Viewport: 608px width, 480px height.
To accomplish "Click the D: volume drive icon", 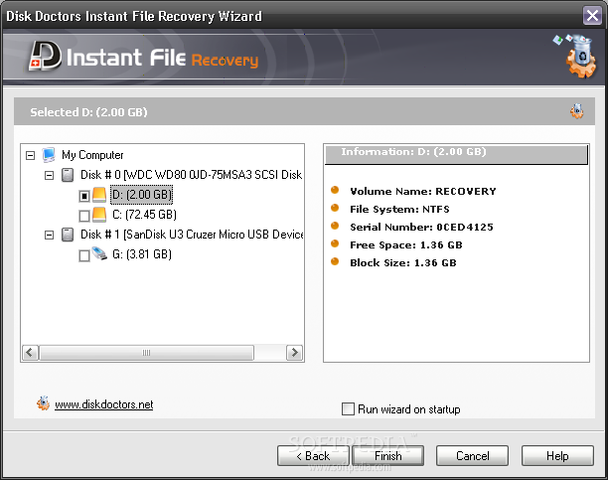I will [x=99, y=195].
